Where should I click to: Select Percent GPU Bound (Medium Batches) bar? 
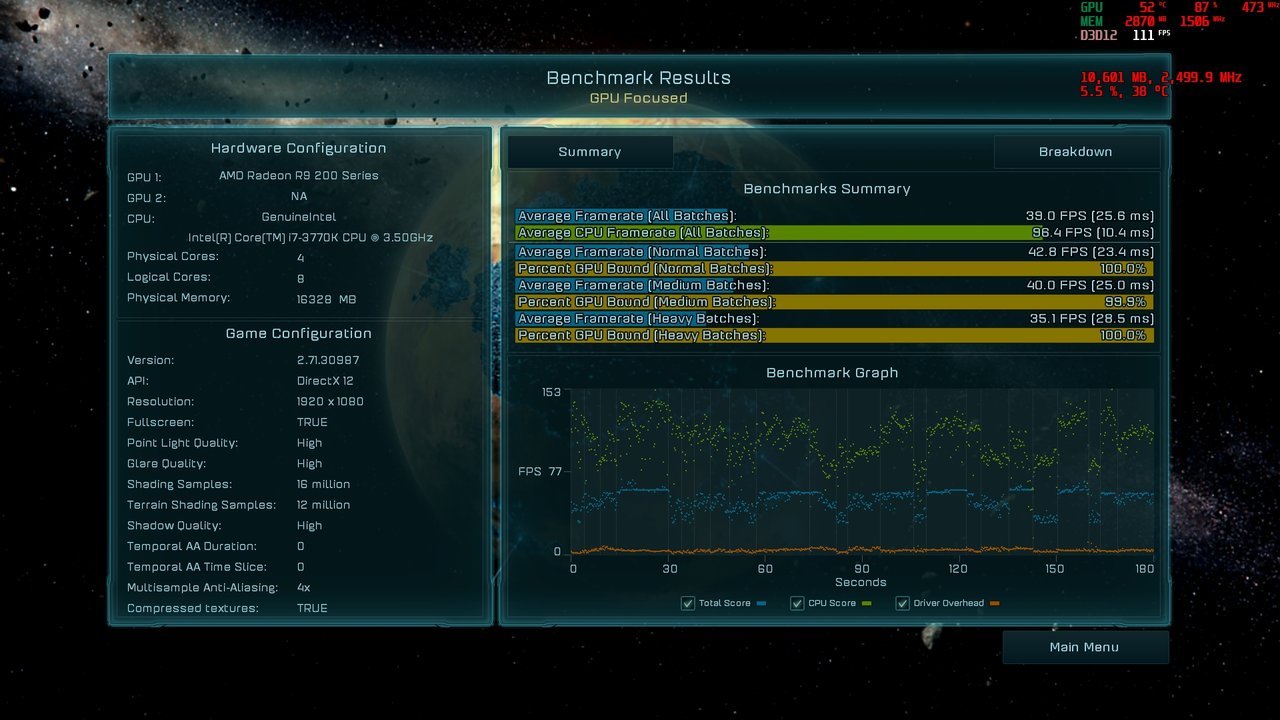(x=835, y=302)
